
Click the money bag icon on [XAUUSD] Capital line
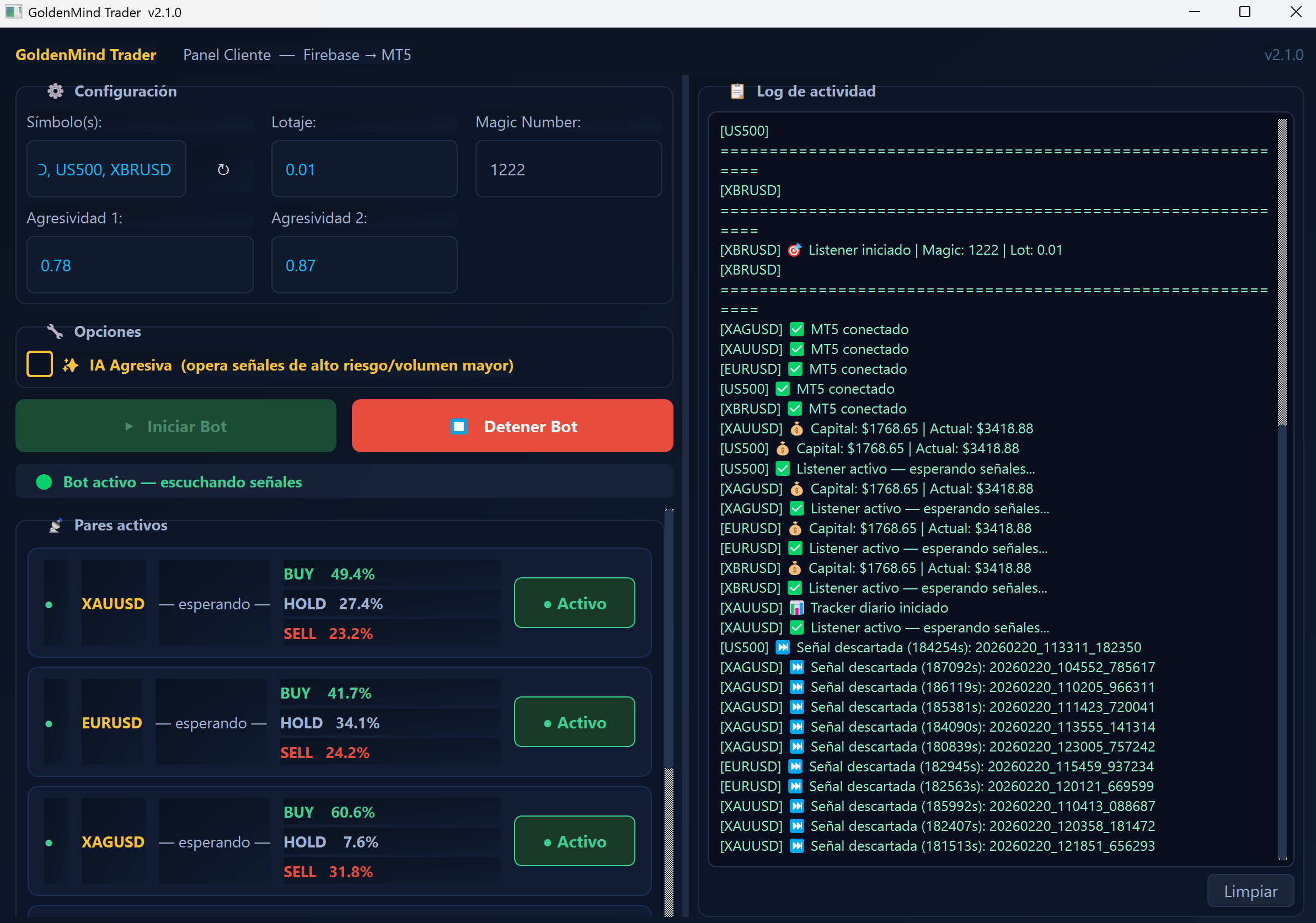(x=796, y=428)
